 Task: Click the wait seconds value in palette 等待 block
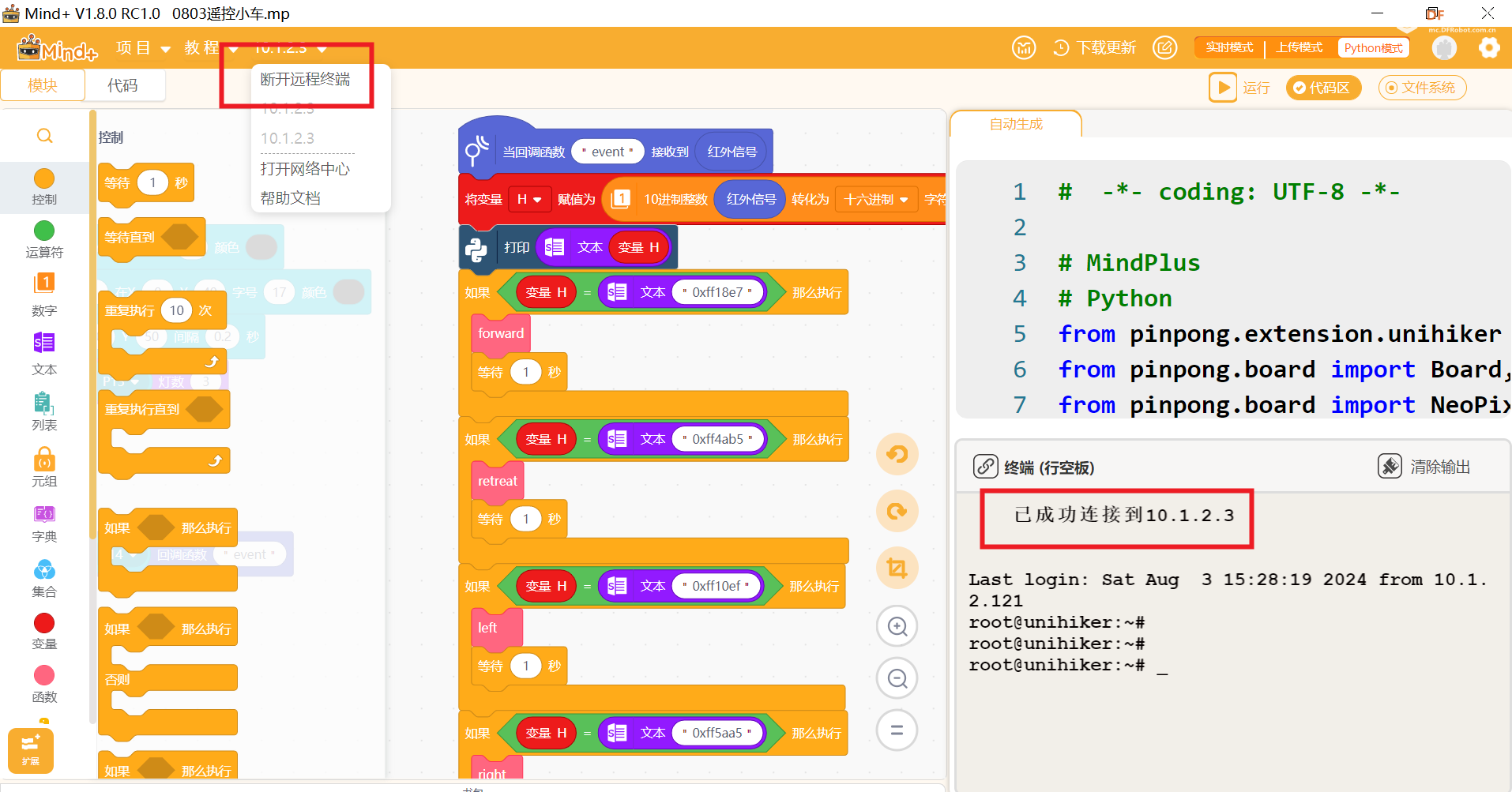pos(152,182)
